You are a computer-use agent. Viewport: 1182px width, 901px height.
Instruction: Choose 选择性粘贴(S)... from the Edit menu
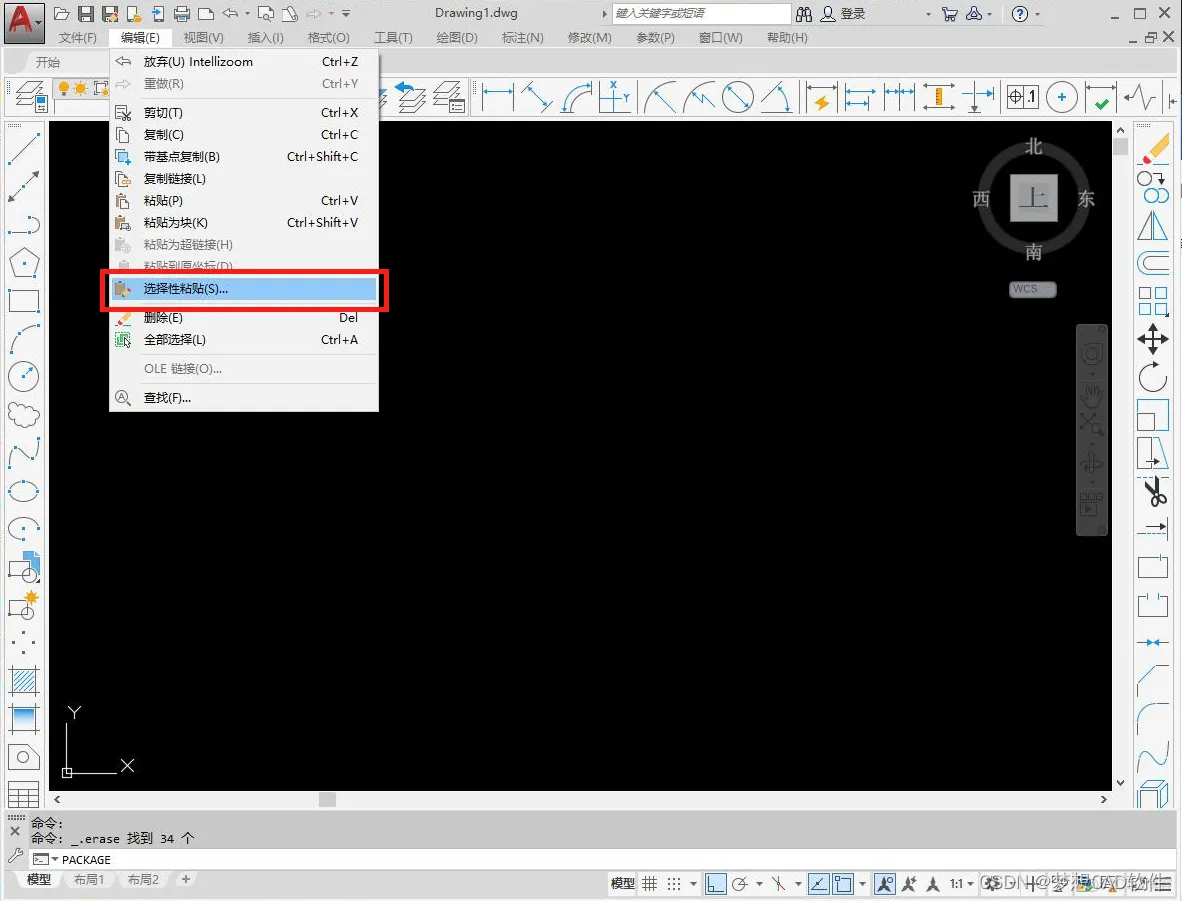tap(244, 289)
